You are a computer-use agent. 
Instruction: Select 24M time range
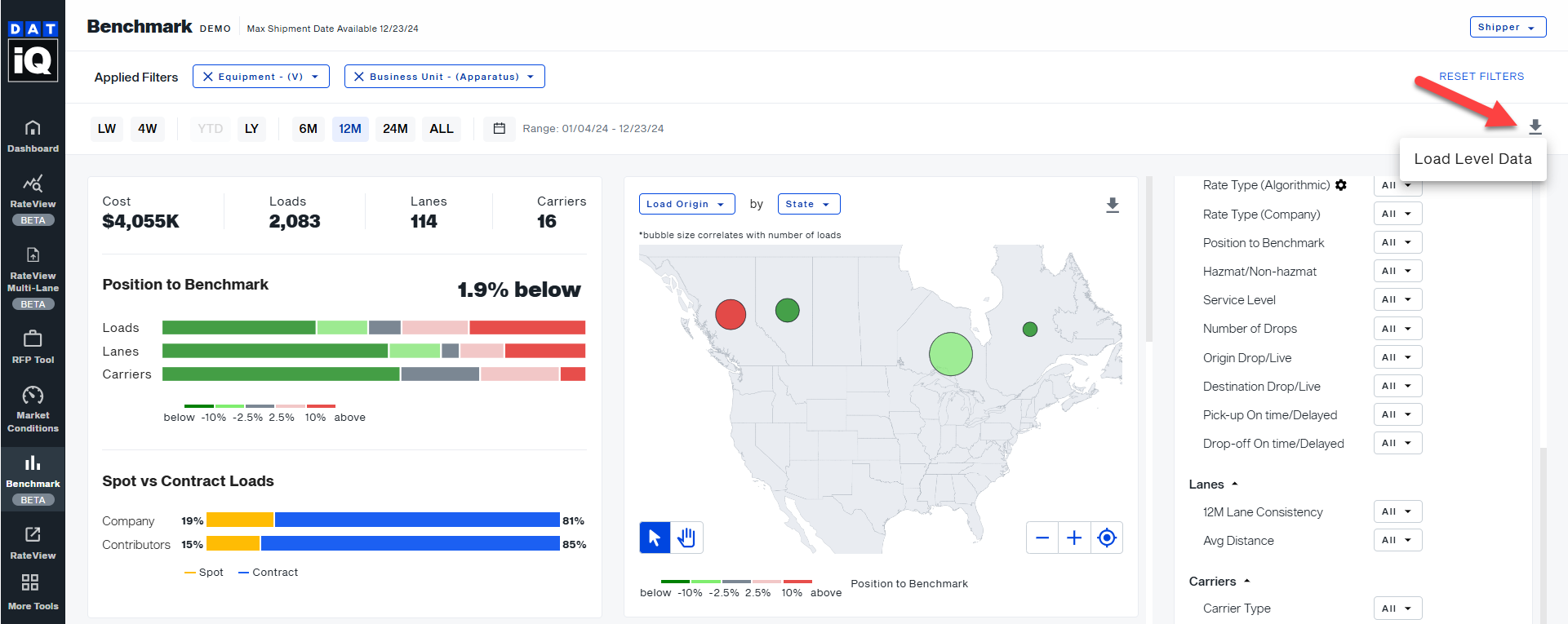click(x=395, y=128)
